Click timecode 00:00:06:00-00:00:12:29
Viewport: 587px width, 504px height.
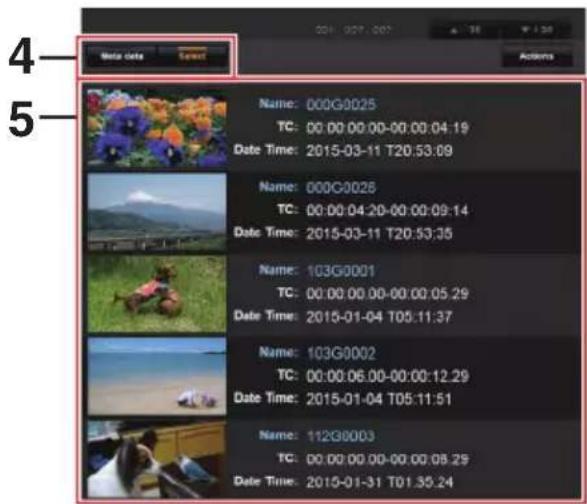click(387, 376)
